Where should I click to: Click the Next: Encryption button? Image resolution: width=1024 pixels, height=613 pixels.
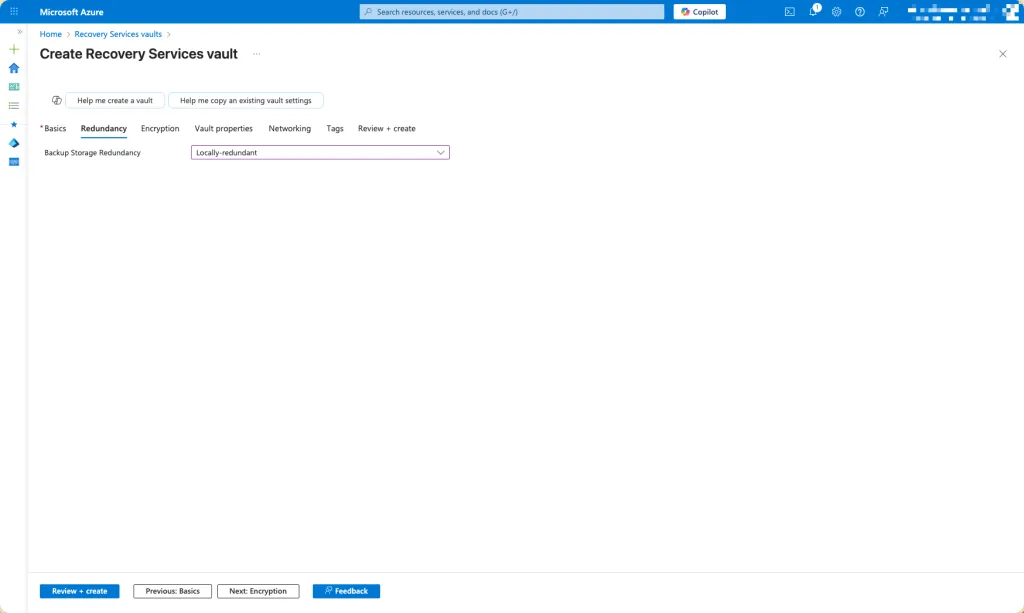click(x=258, y=591)
